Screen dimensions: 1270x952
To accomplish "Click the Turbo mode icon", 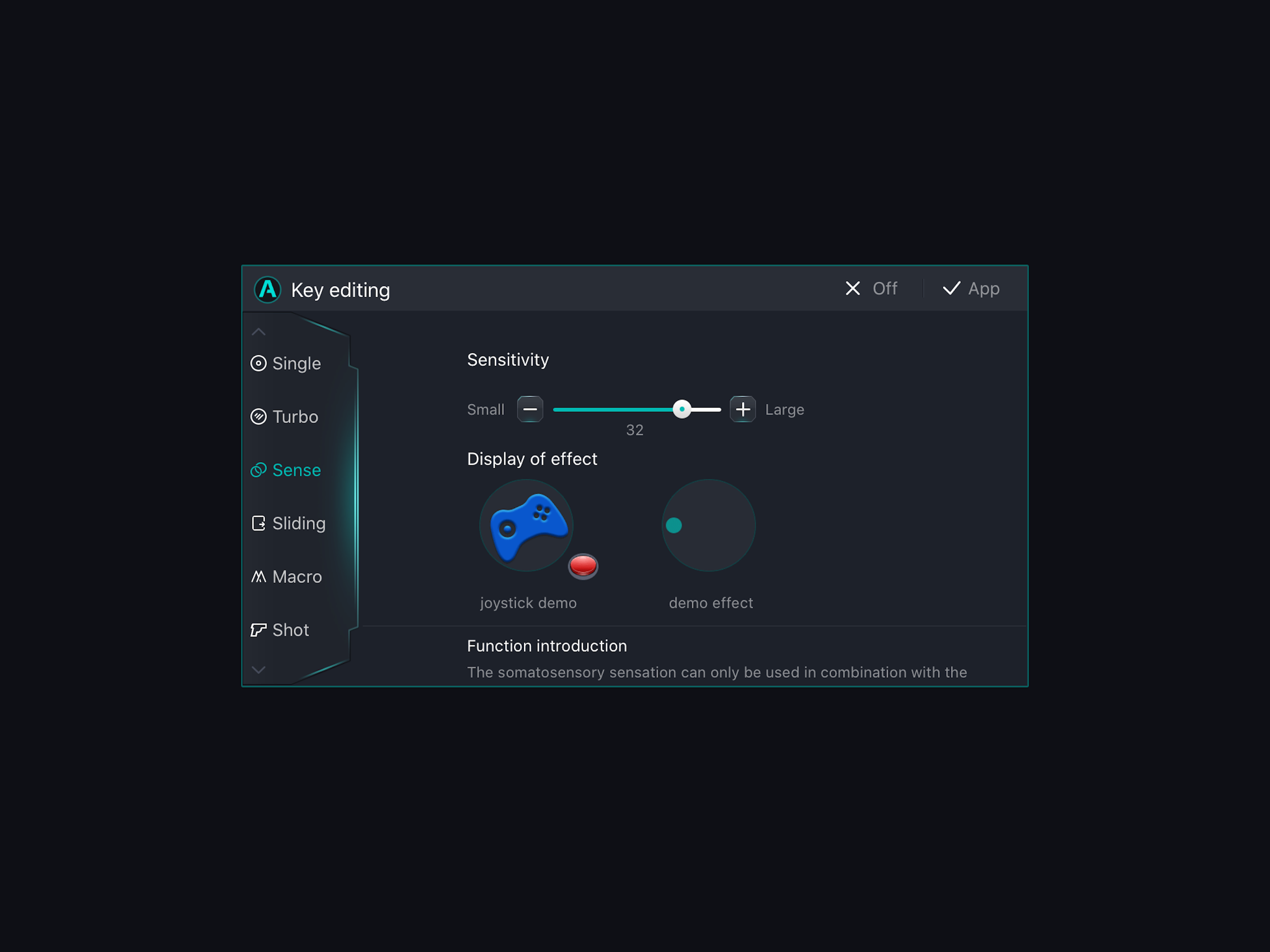I will 258,417.
